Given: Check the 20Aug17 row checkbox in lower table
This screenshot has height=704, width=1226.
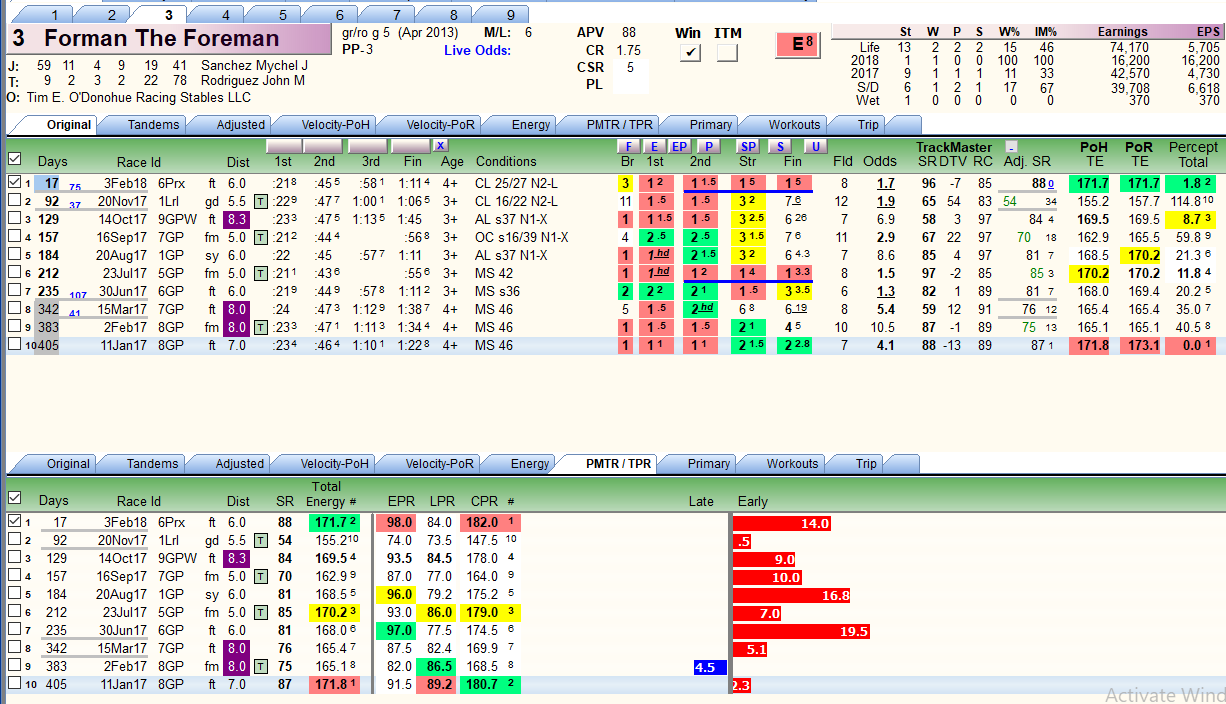Looking at the screenshot, I should point(14,595).
